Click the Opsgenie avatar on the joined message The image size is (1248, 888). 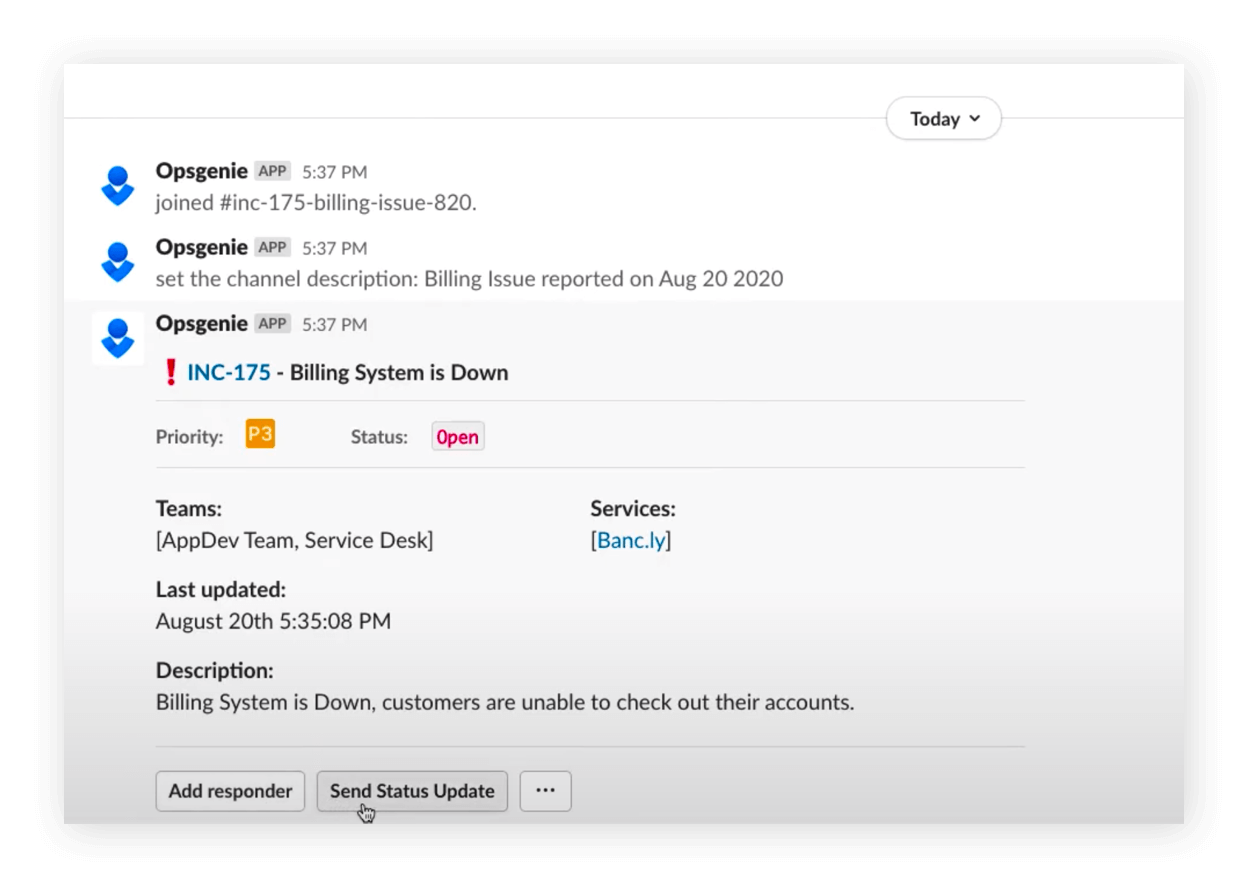point(117,186)
